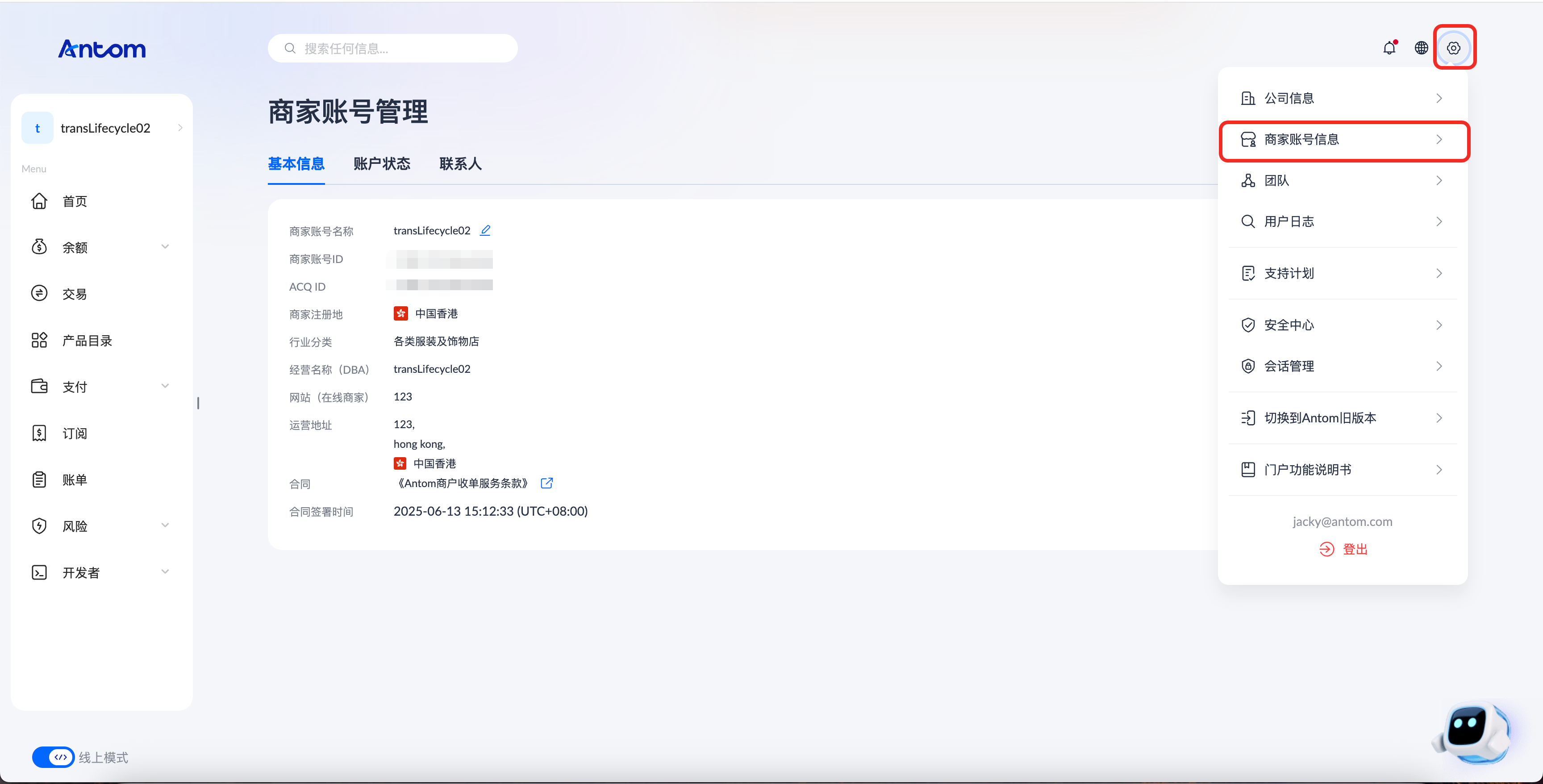
Task: Click the pencil edit icon beside transLifecycle02
Action: [x=485, y=230]
